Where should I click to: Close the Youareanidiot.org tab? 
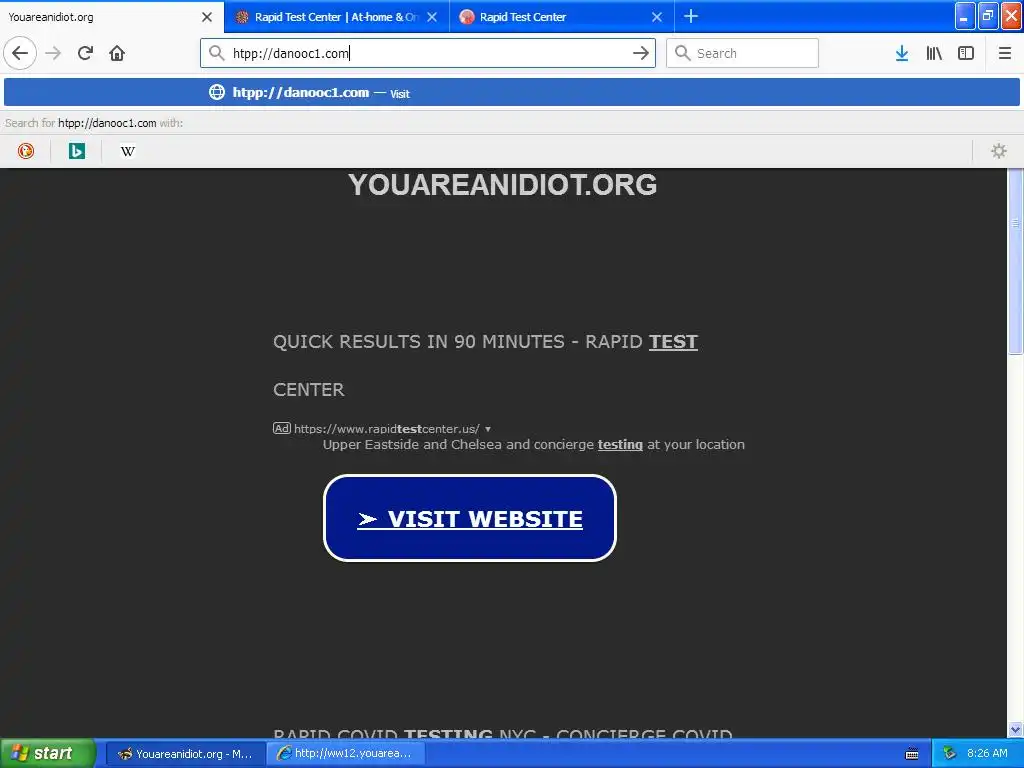click(207, 17)
